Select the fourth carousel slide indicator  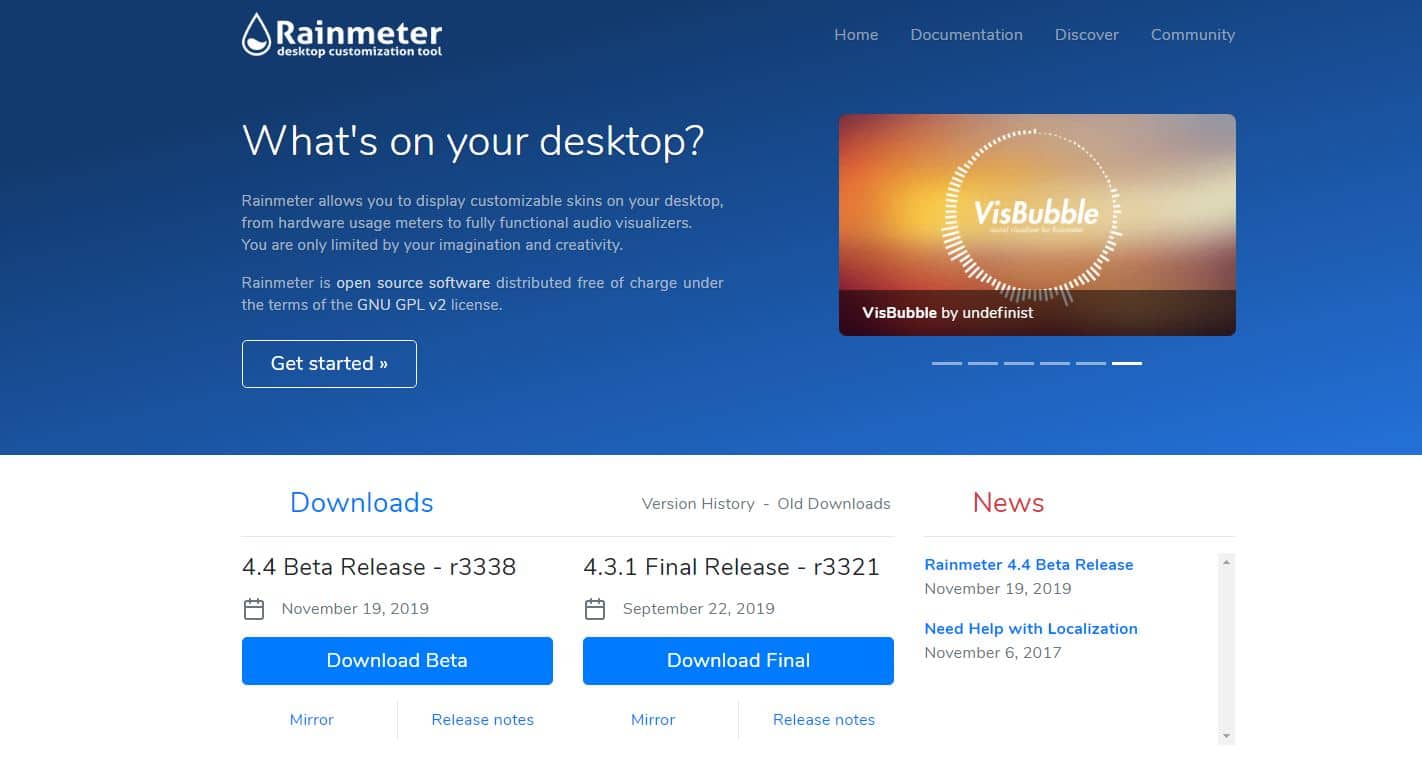click(1055, 363)
